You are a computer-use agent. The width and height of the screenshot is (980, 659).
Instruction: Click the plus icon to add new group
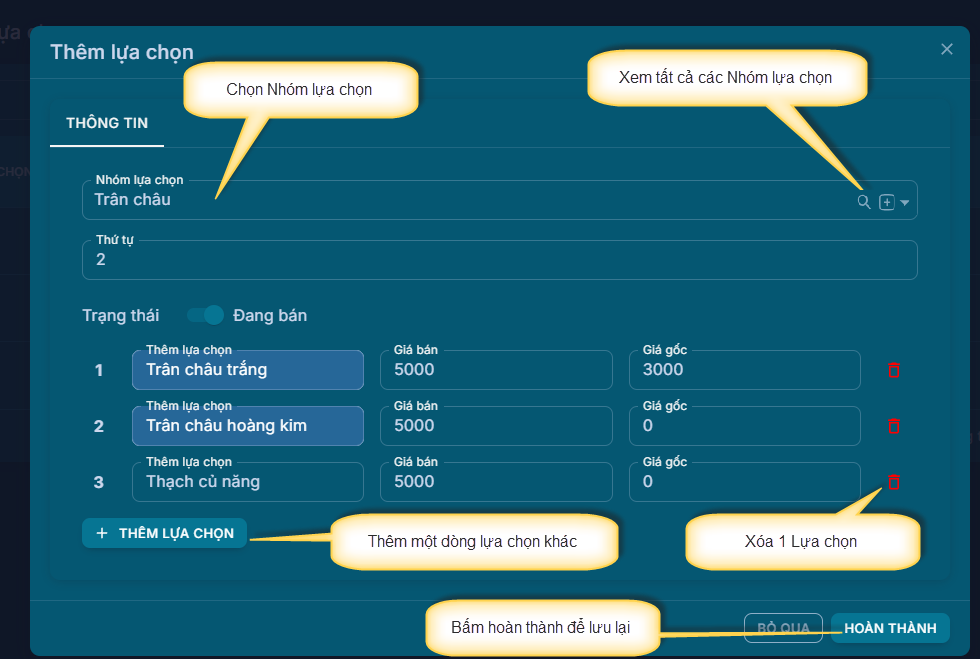[x=886, y=202]
